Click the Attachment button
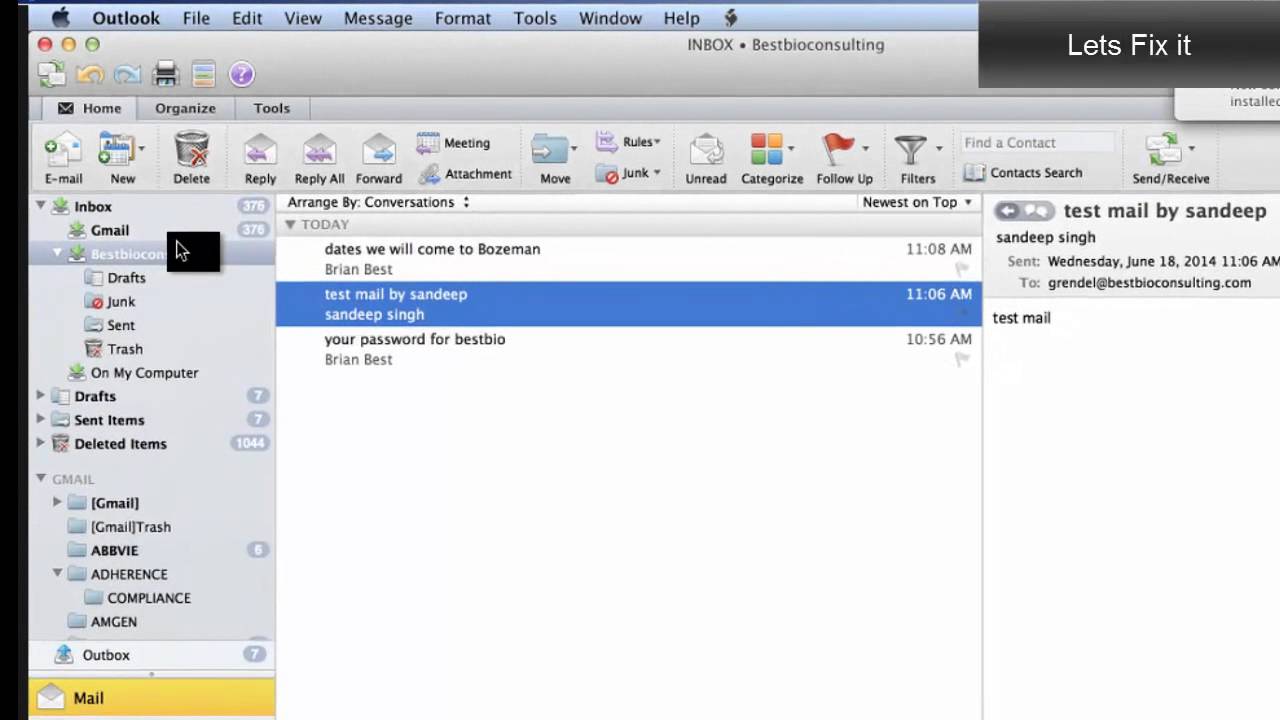 point(465,174)
